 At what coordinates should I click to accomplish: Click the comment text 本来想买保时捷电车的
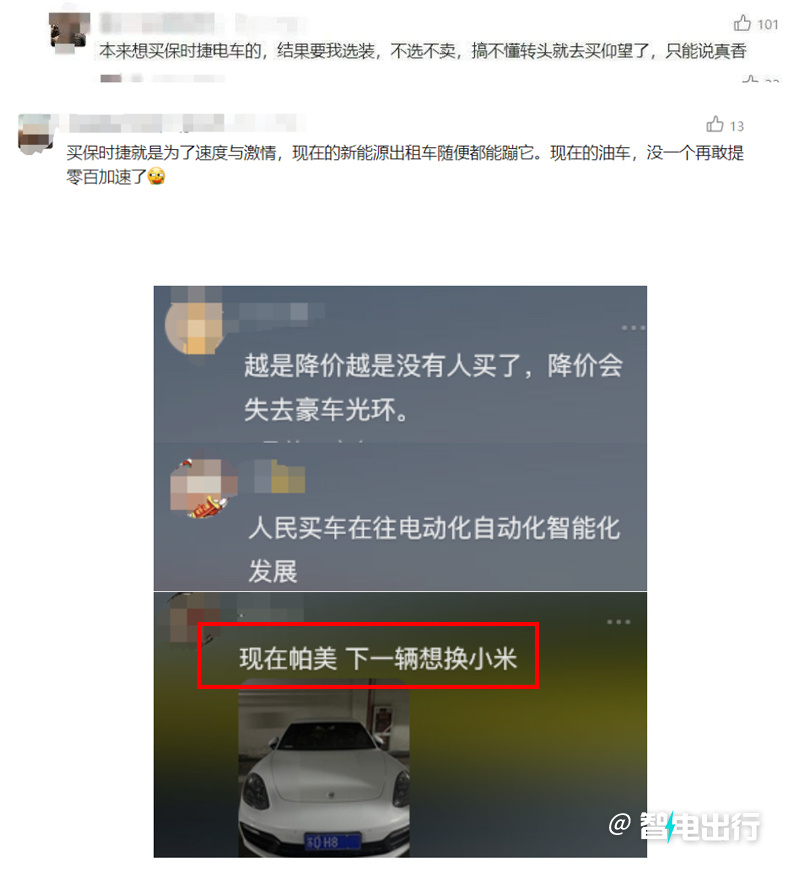click(181, 51)
